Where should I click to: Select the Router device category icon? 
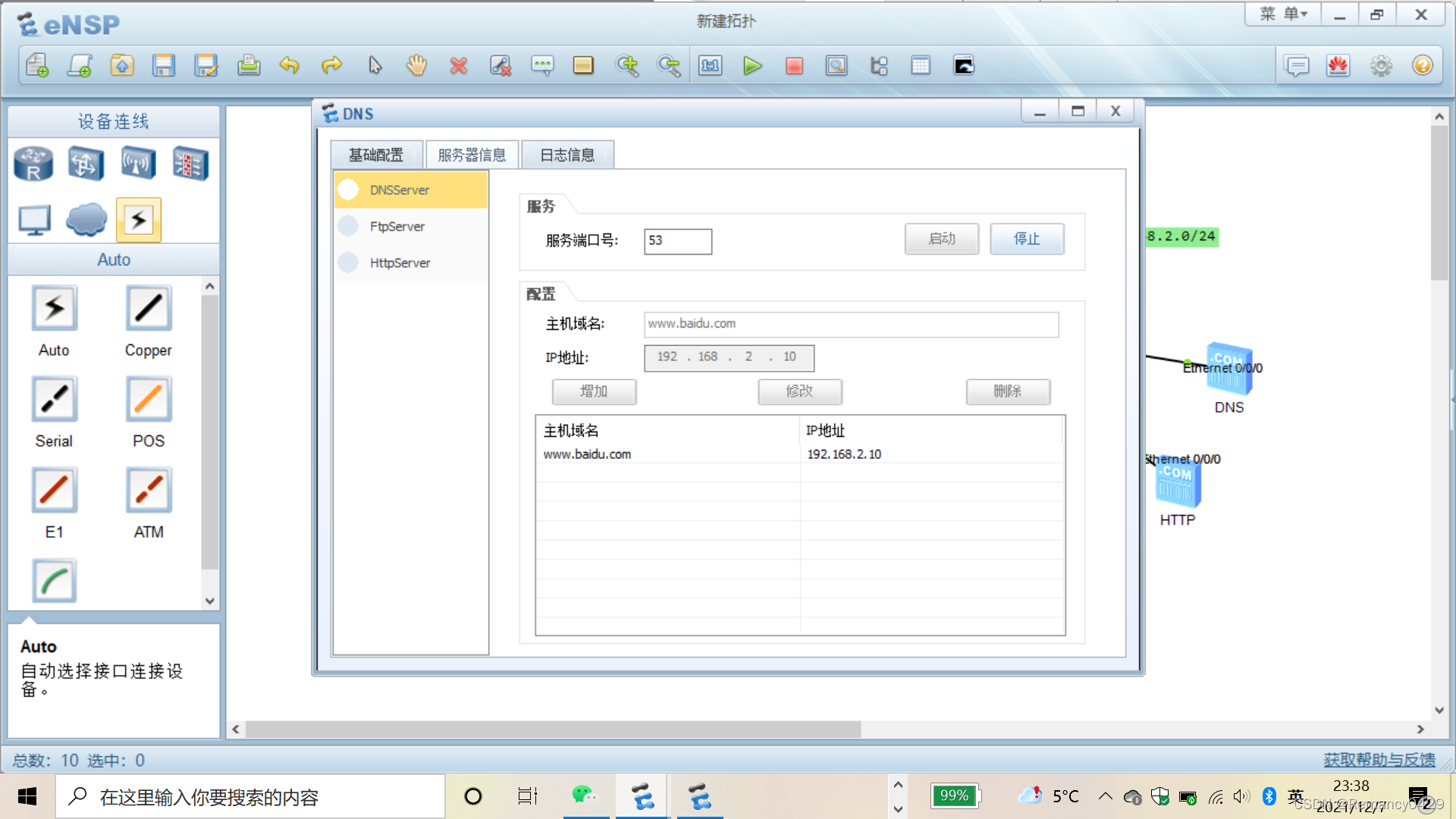coord(33,163)
